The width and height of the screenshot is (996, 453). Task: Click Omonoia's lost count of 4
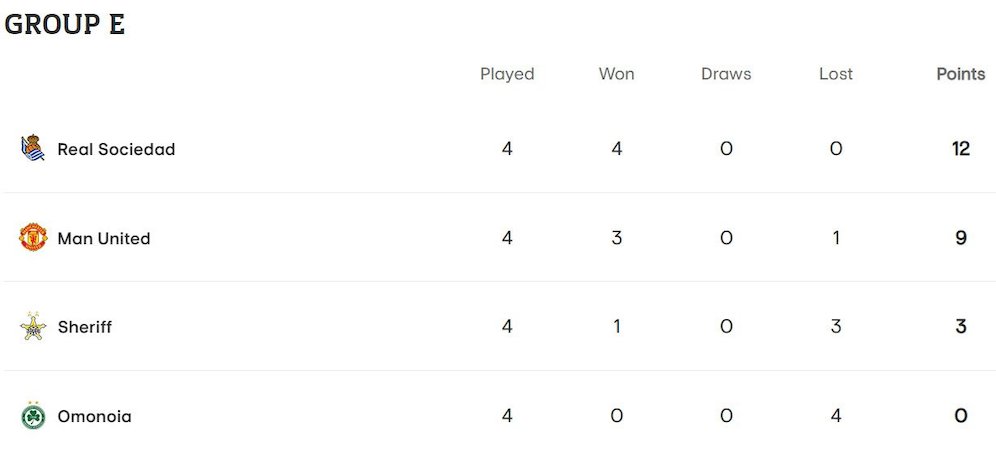coord(836,416)
